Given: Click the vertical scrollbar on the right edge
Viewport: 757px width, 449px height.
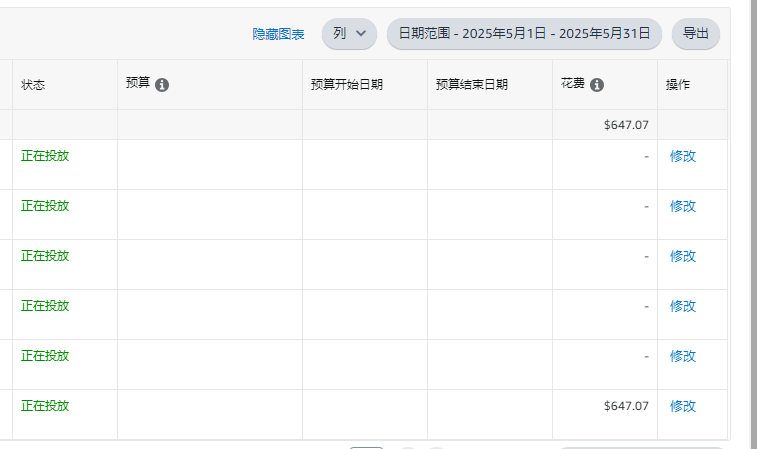Looking at the screenshot, I should 754,224.
